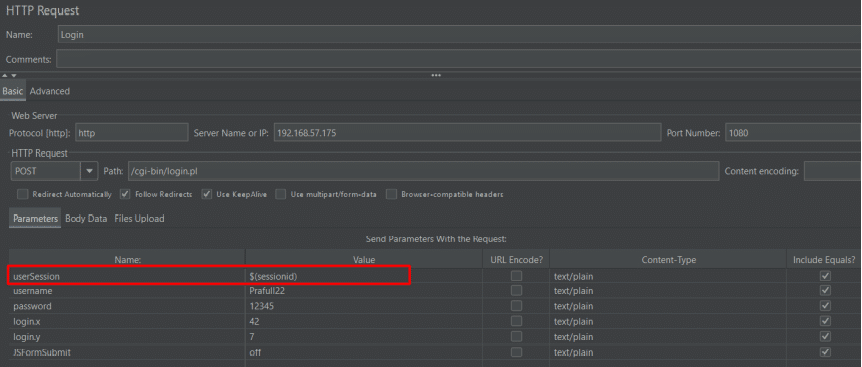Uncheck Include Equals for userSession row

(825, 276)
